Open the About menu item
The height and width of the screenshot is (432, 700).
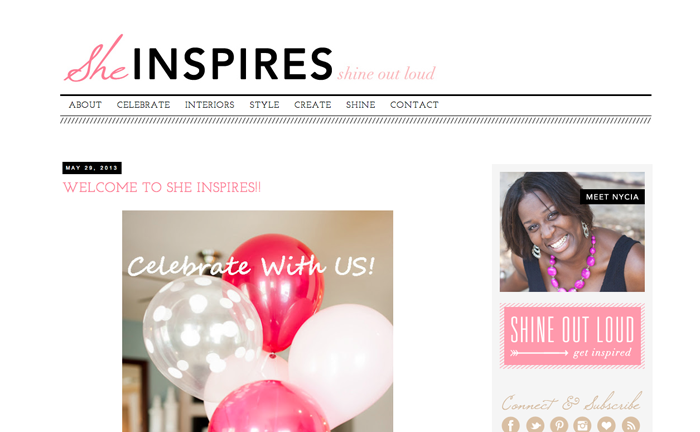pyautogui.click(x=85, y=105)
